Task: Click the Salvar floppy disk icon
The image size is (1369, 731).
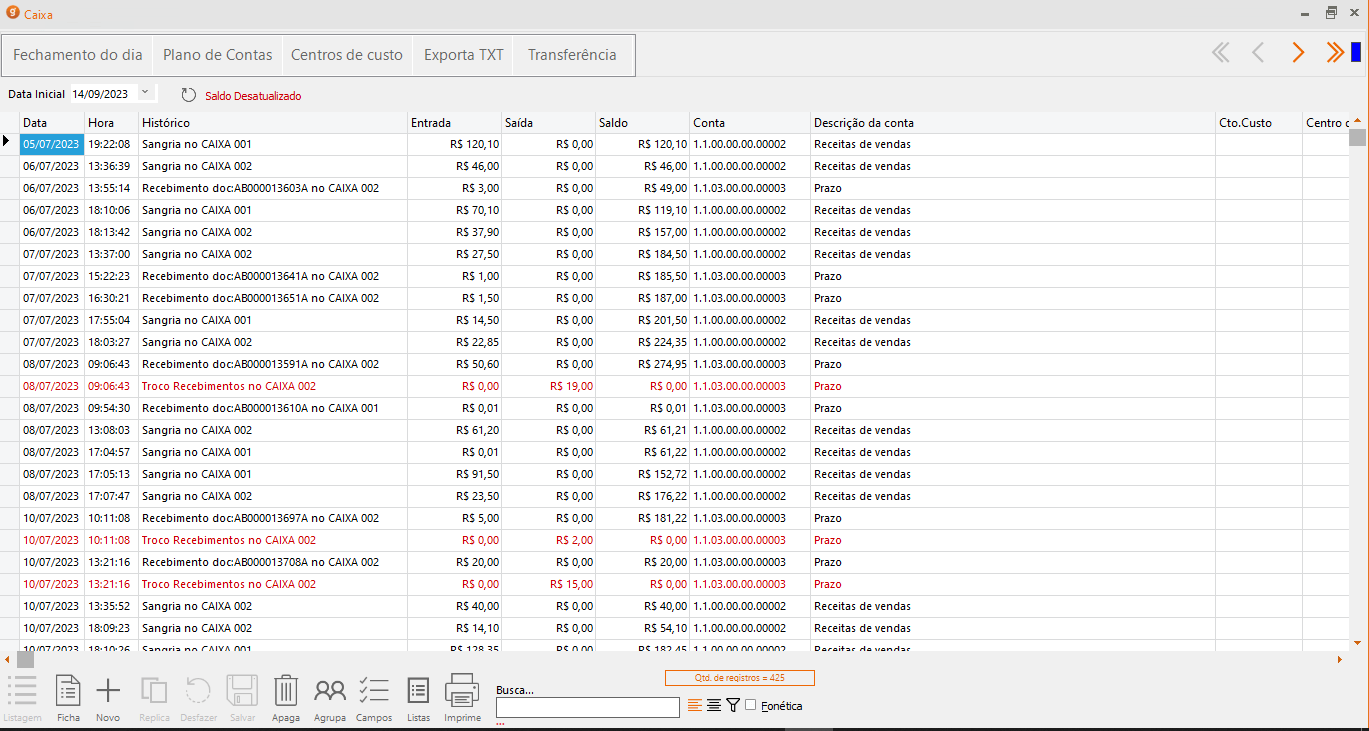Action: point(242,691)
